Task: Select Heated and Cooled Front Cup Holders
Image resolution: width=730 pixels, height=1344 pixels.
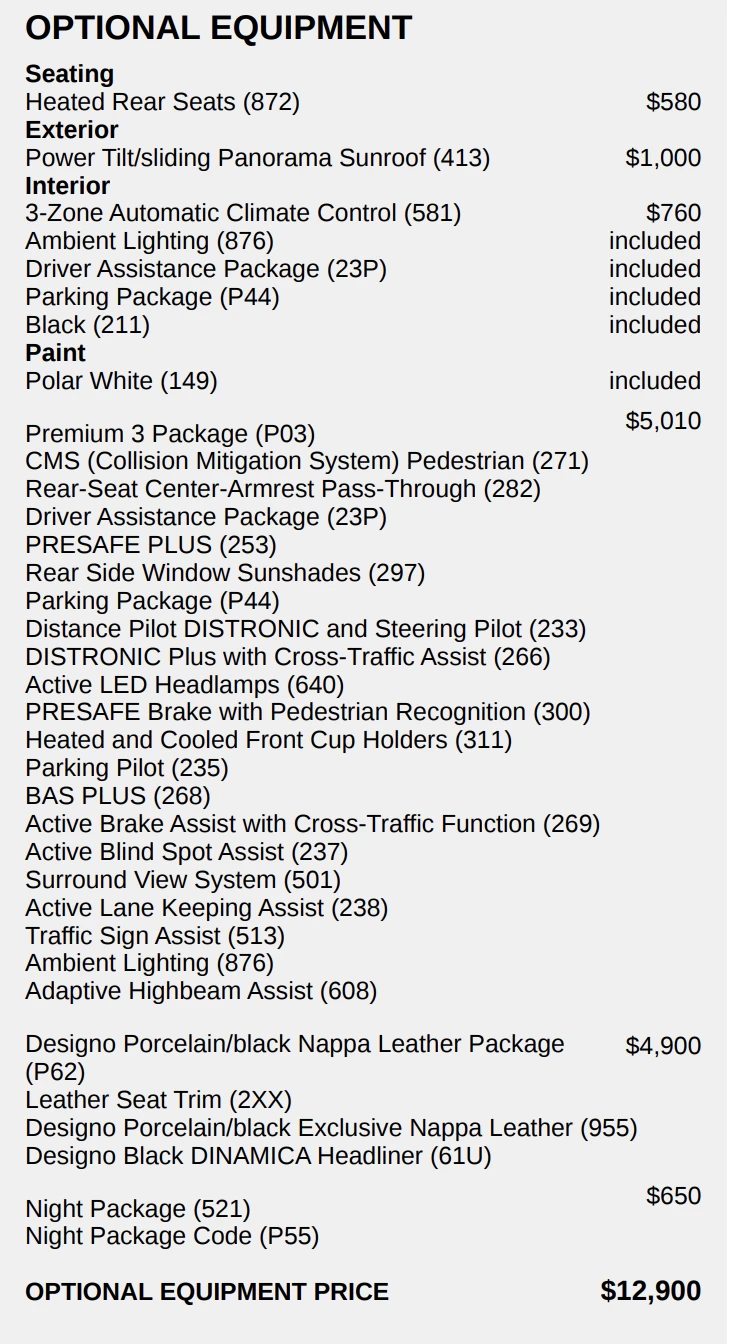Action: [x=268, y=740]
